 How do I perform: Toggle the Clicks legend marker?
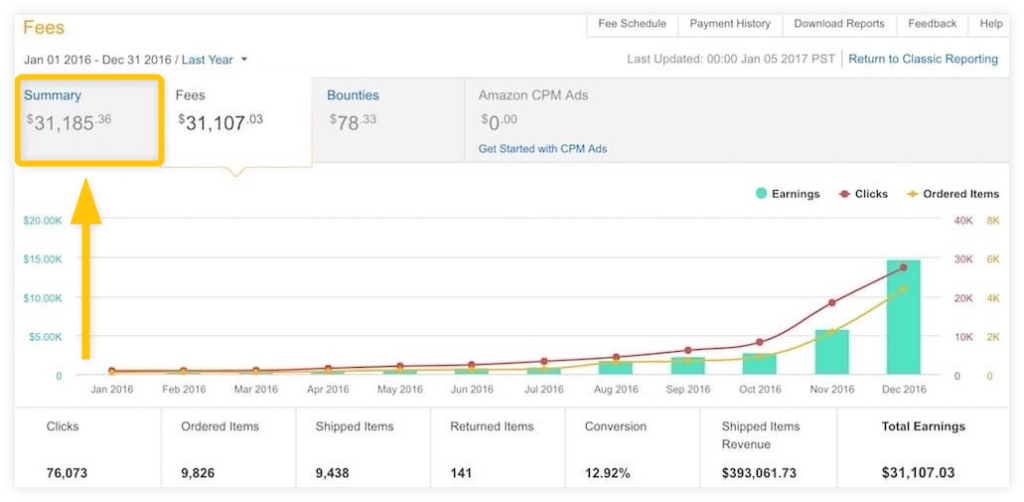tap(844, 194)
